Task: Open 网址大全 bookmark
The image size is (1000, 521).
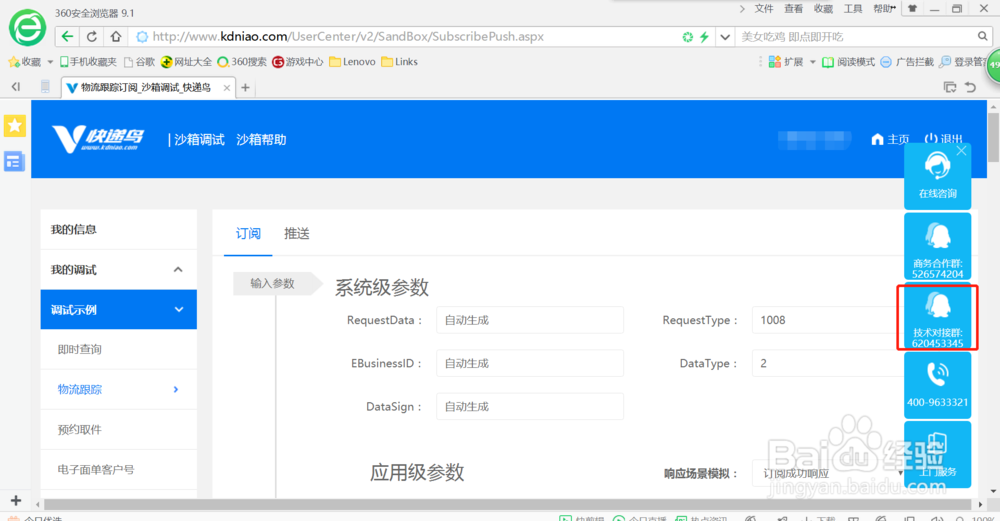Action: point(186,62)
